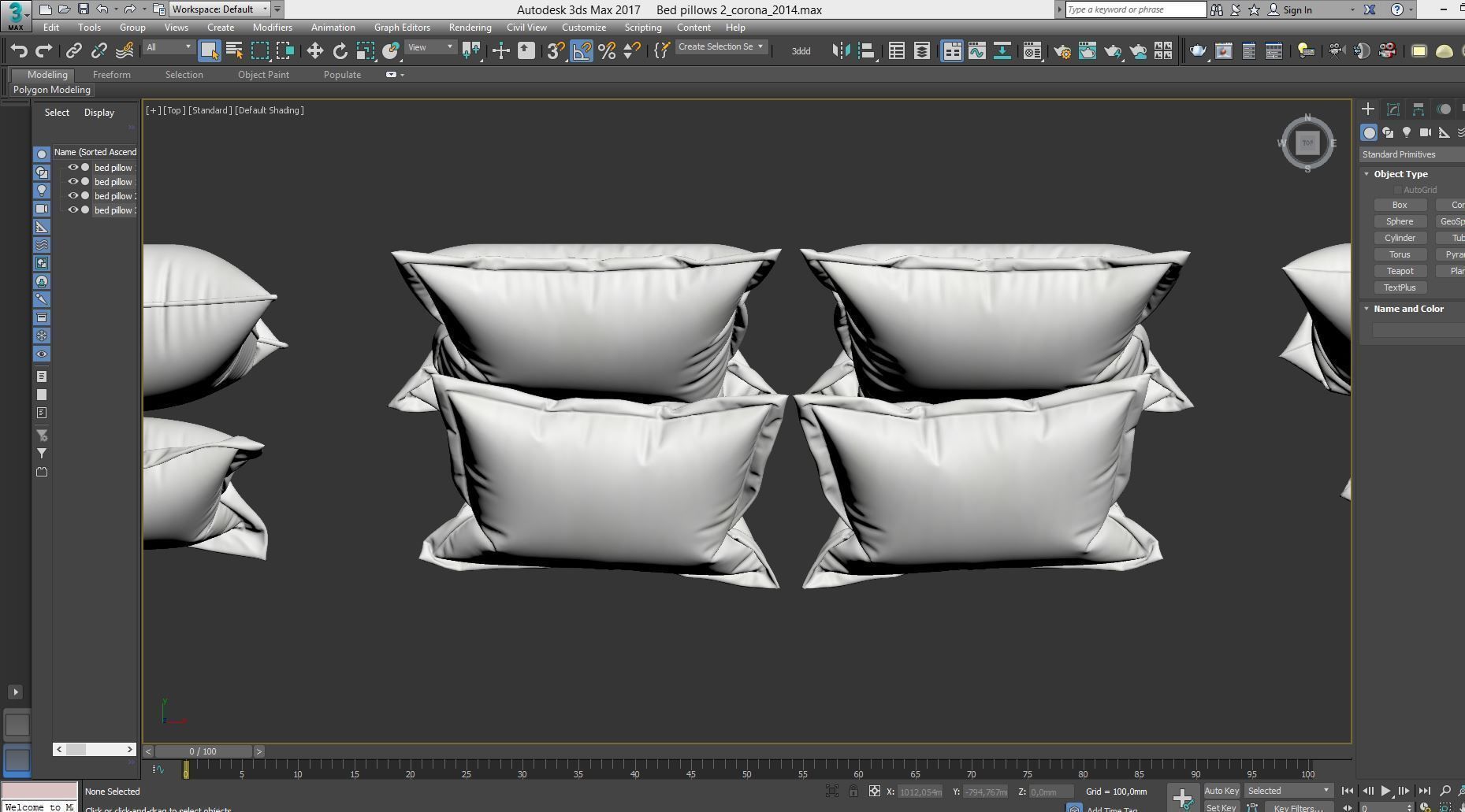Hide the first bed pillow via eye icon
The width and height of the screenshot is (1465, 812).
click(x=73, y=168)
